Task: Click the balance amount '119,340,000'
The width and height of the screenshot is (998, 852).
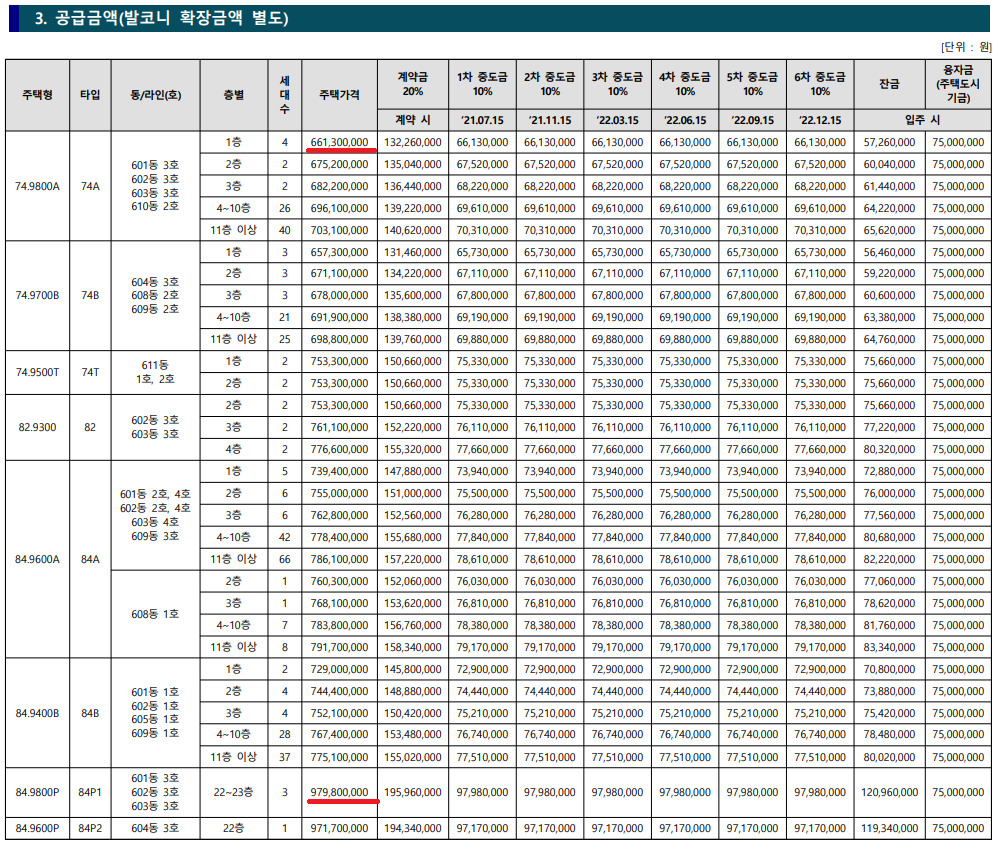Action: coord(889,828)
